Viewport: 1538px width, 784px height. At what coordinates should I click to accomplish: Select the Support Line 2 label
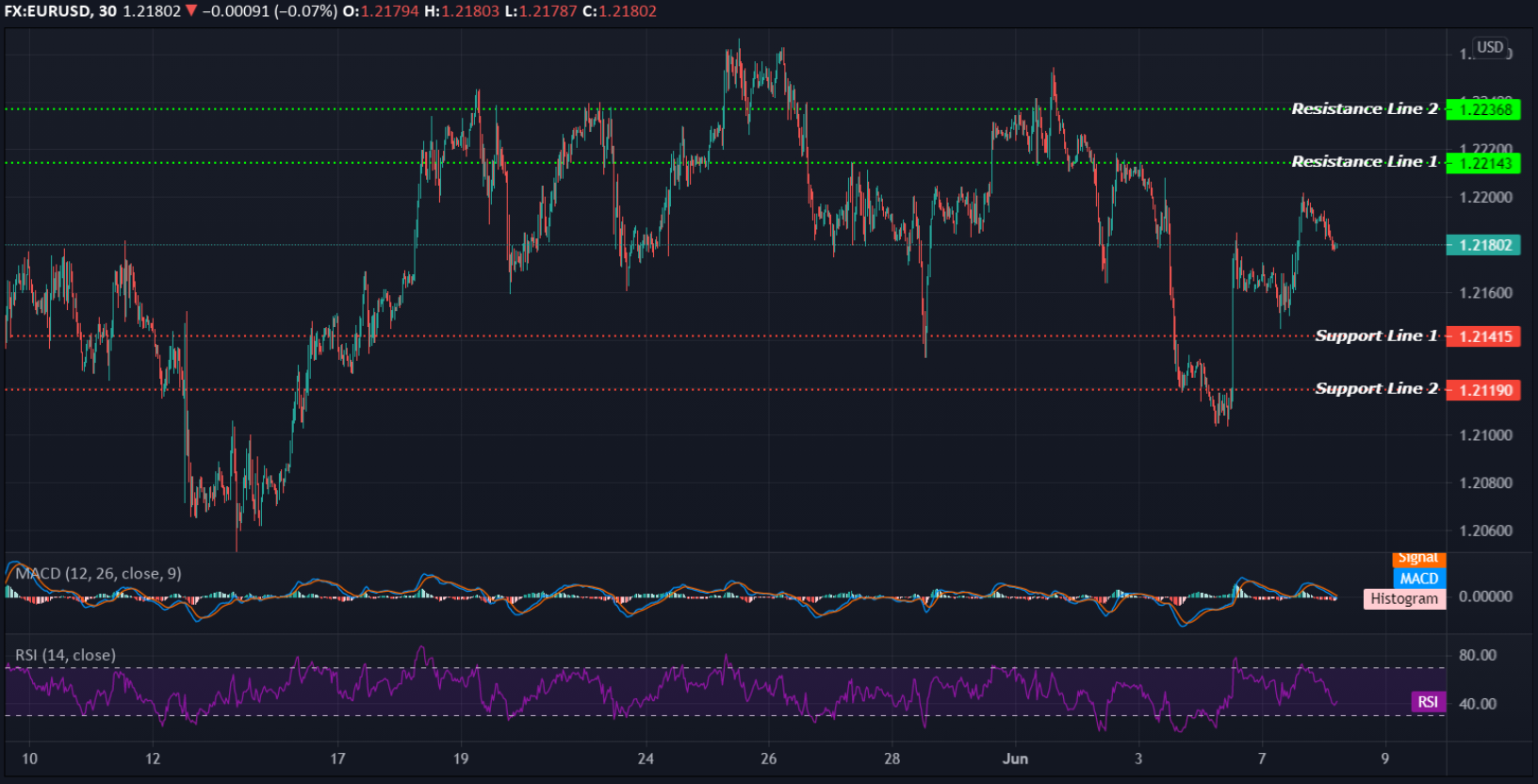1377,388
